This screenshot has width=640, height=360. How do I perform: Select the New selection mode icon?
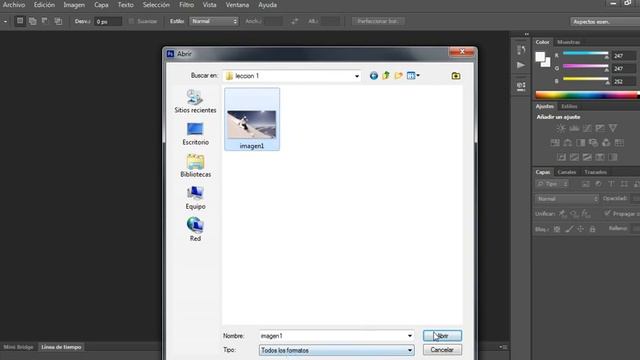(20, 21)
